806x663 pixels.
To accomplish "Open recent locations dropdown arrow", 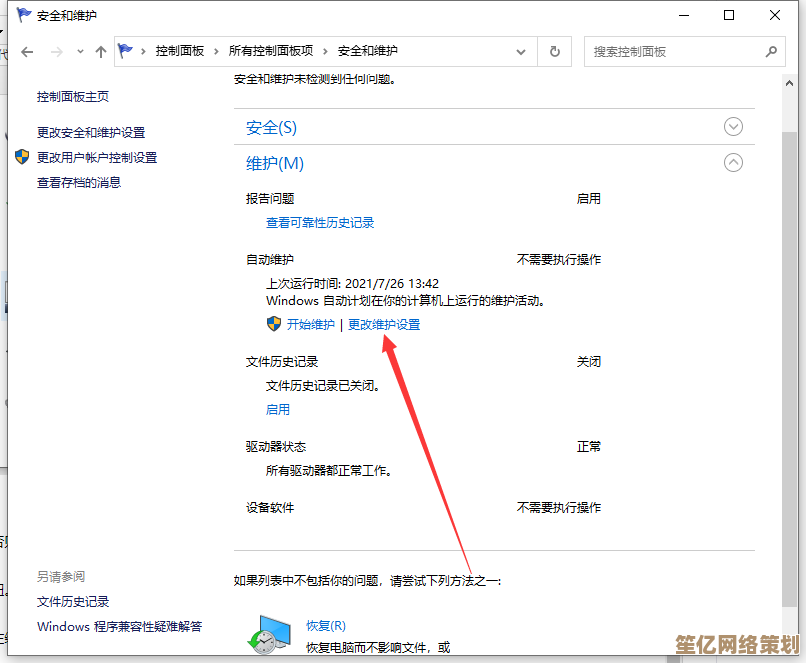I will [80, 51].
